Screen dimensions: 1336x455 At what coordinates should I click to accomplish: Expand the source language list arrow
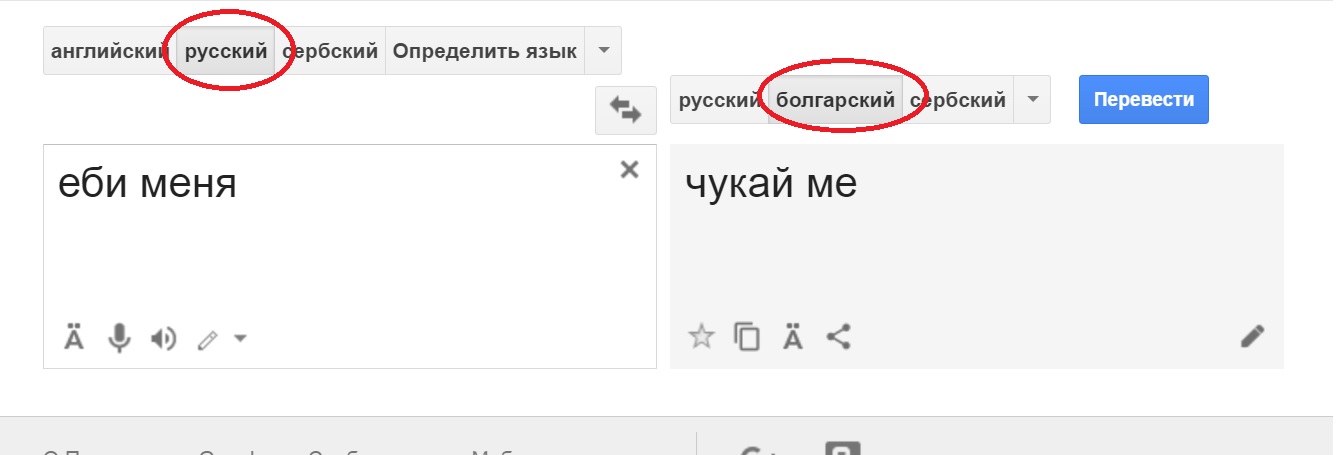coord(603,51)
